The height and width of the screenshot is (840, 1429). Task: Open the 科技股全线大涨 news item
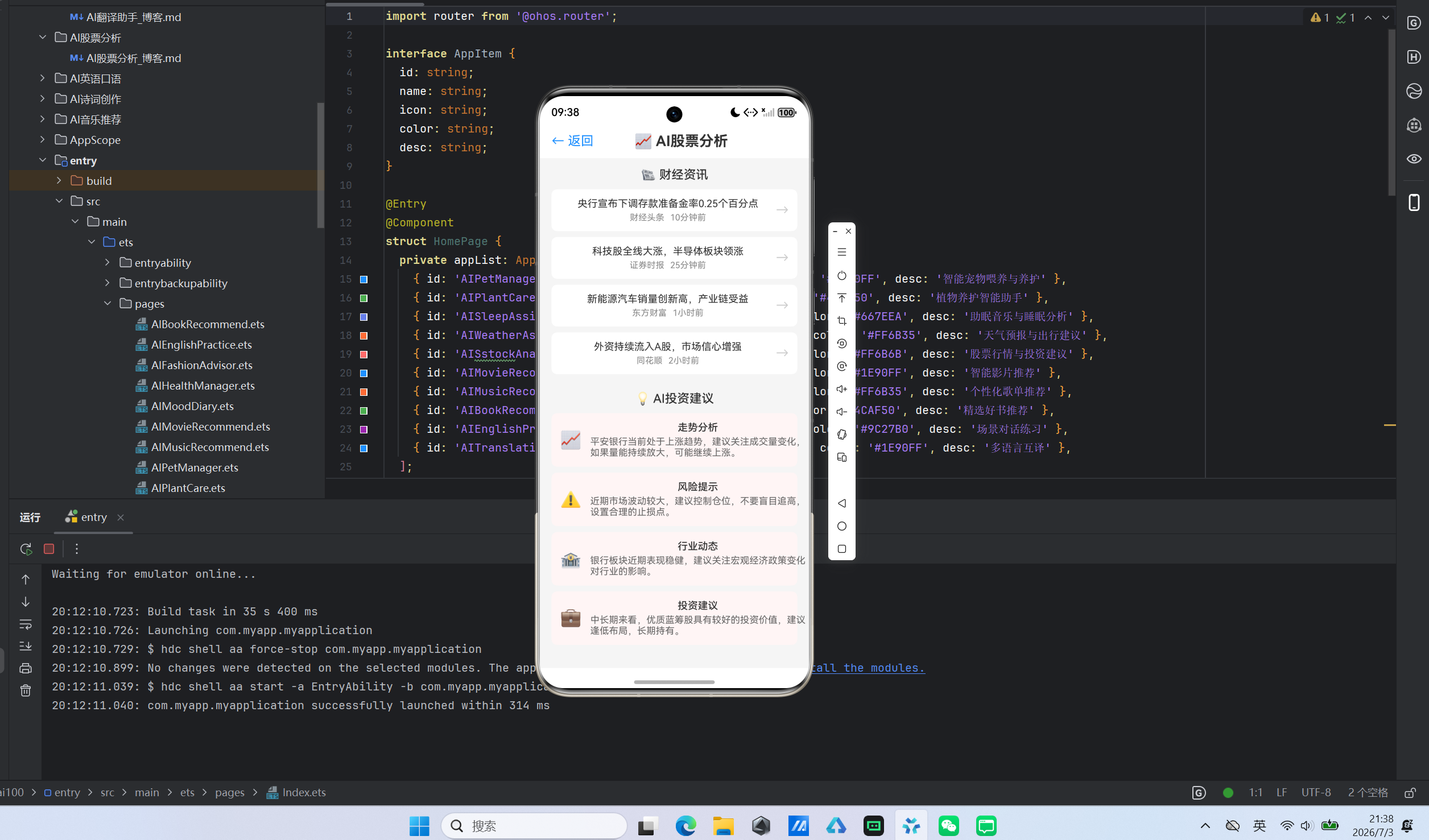click(674, 258)
